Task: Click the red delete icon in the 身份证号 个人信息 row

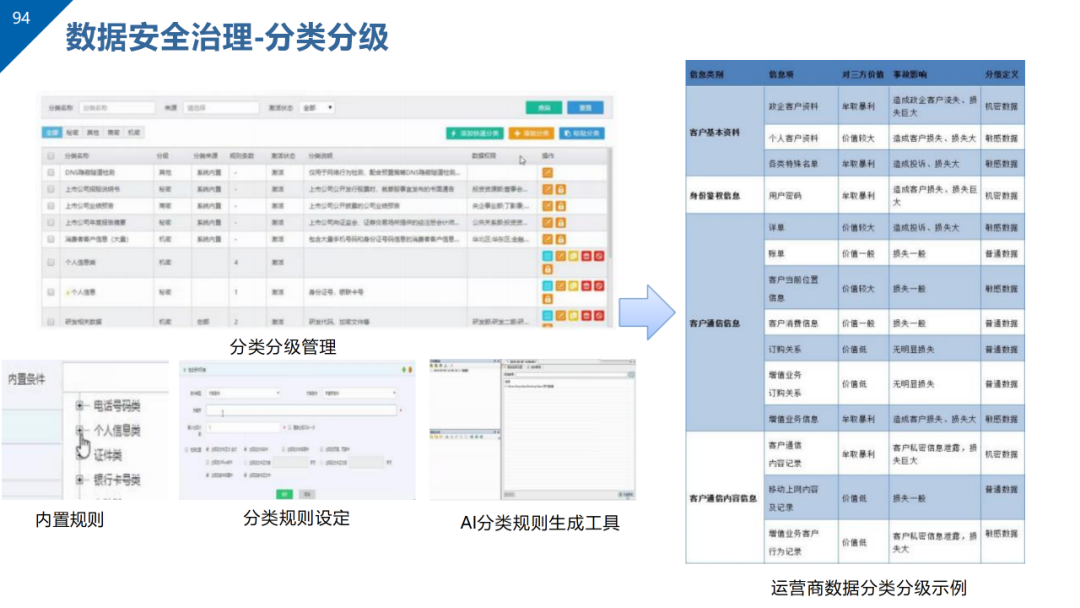Action: click(586, 286)
